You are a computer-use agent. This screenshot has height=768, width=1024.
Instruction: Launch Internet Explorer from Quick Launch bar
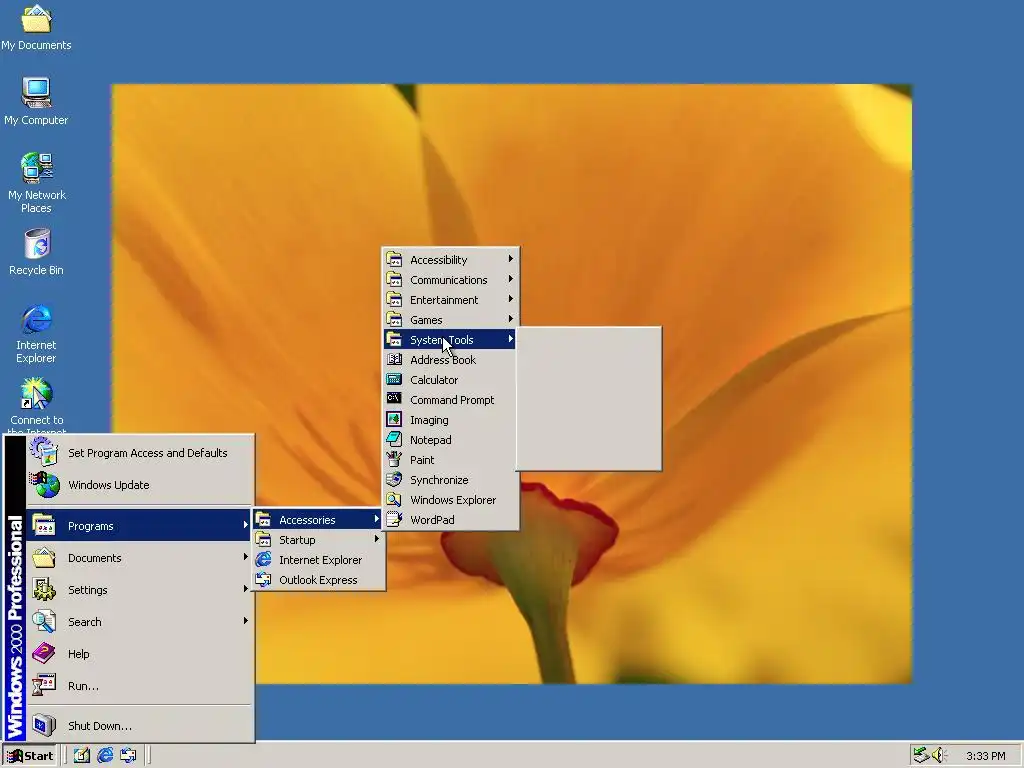105,756
